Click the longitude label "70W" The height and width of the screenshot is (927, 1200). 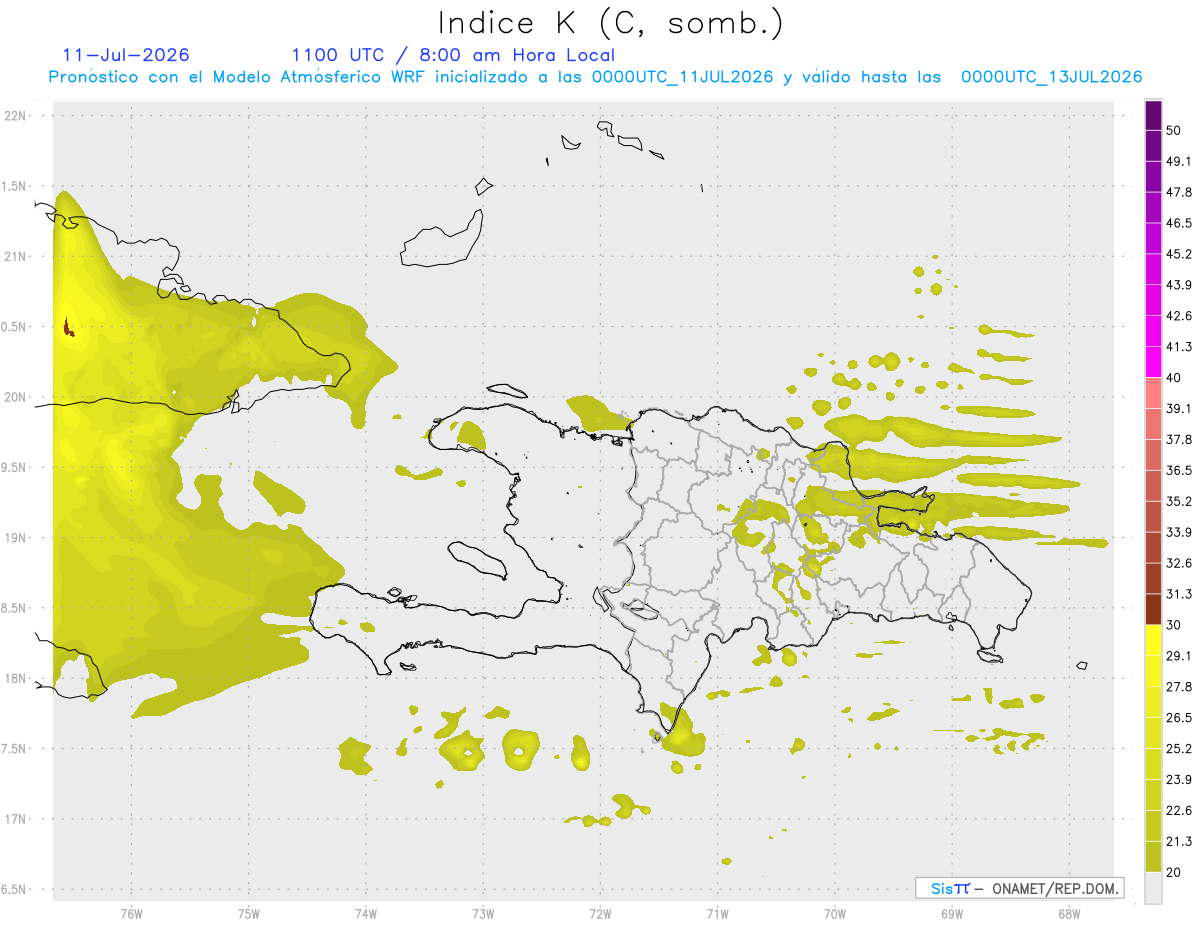pyautogui.click(x=834, y=913)
